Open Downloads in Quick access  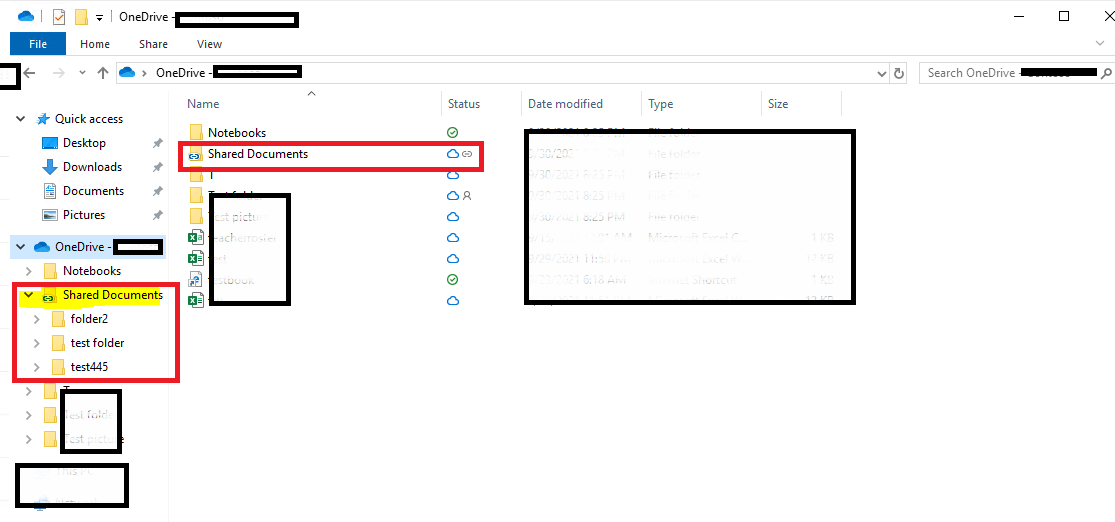[x=92, y=167]
